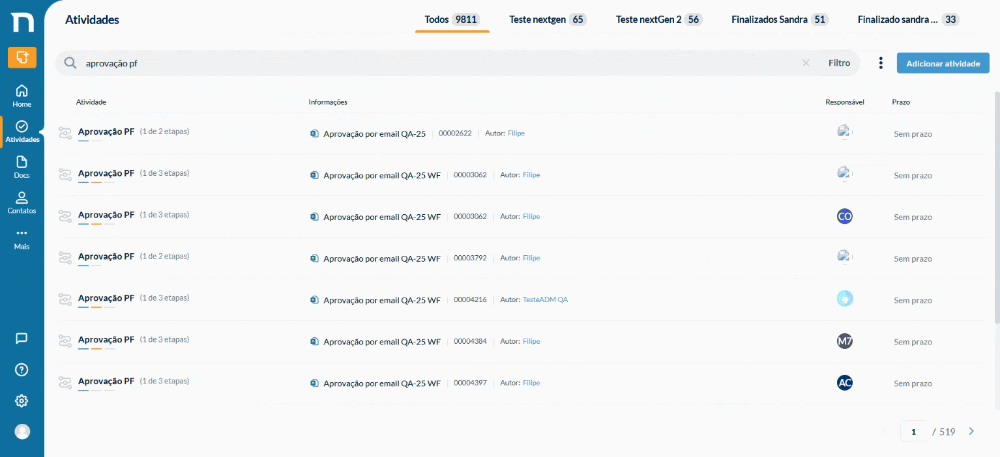Click stage progress bar in row 00004216
Viewport: 1000px width, 457px height.
click(x=96, y=307)
